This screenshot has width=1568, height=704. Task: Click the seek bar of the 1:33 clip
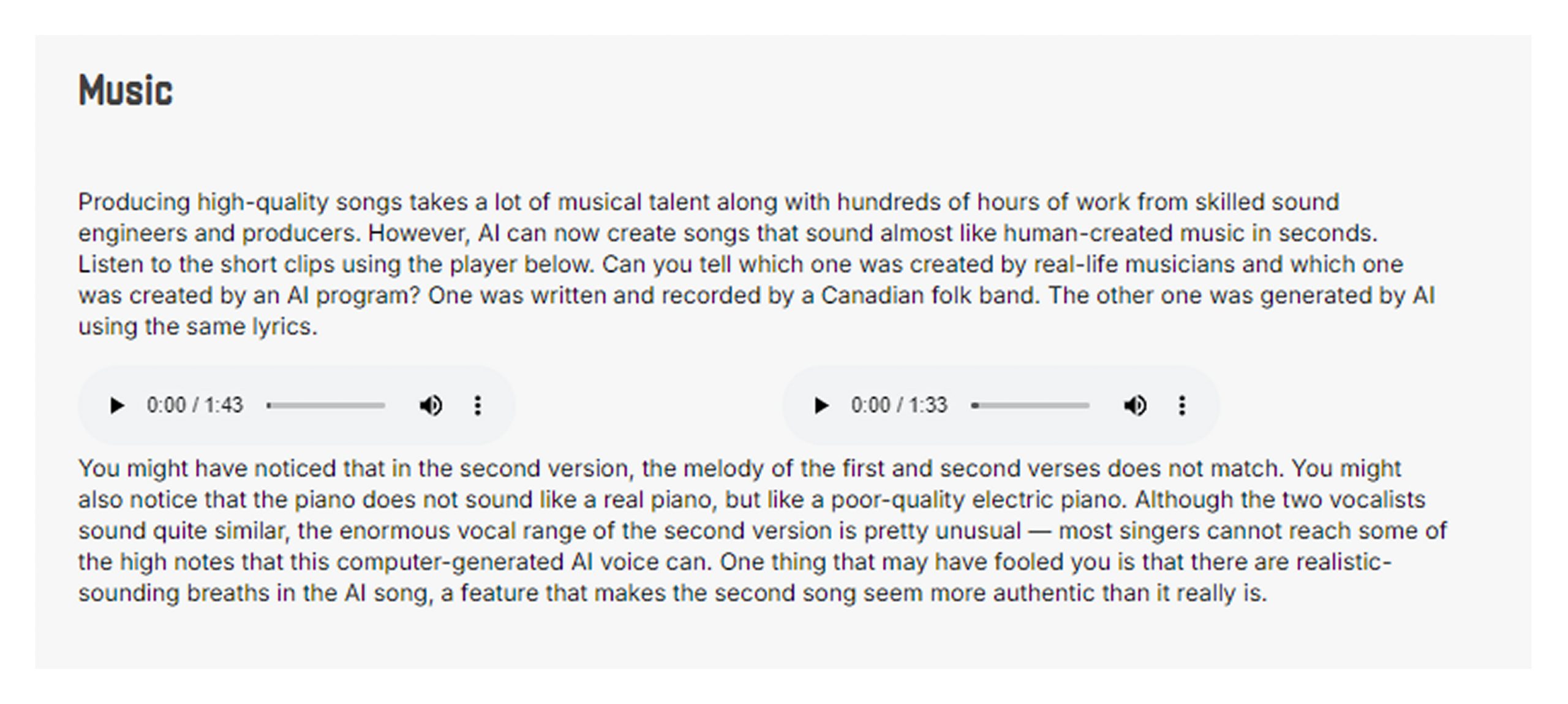pos(1030,405)
